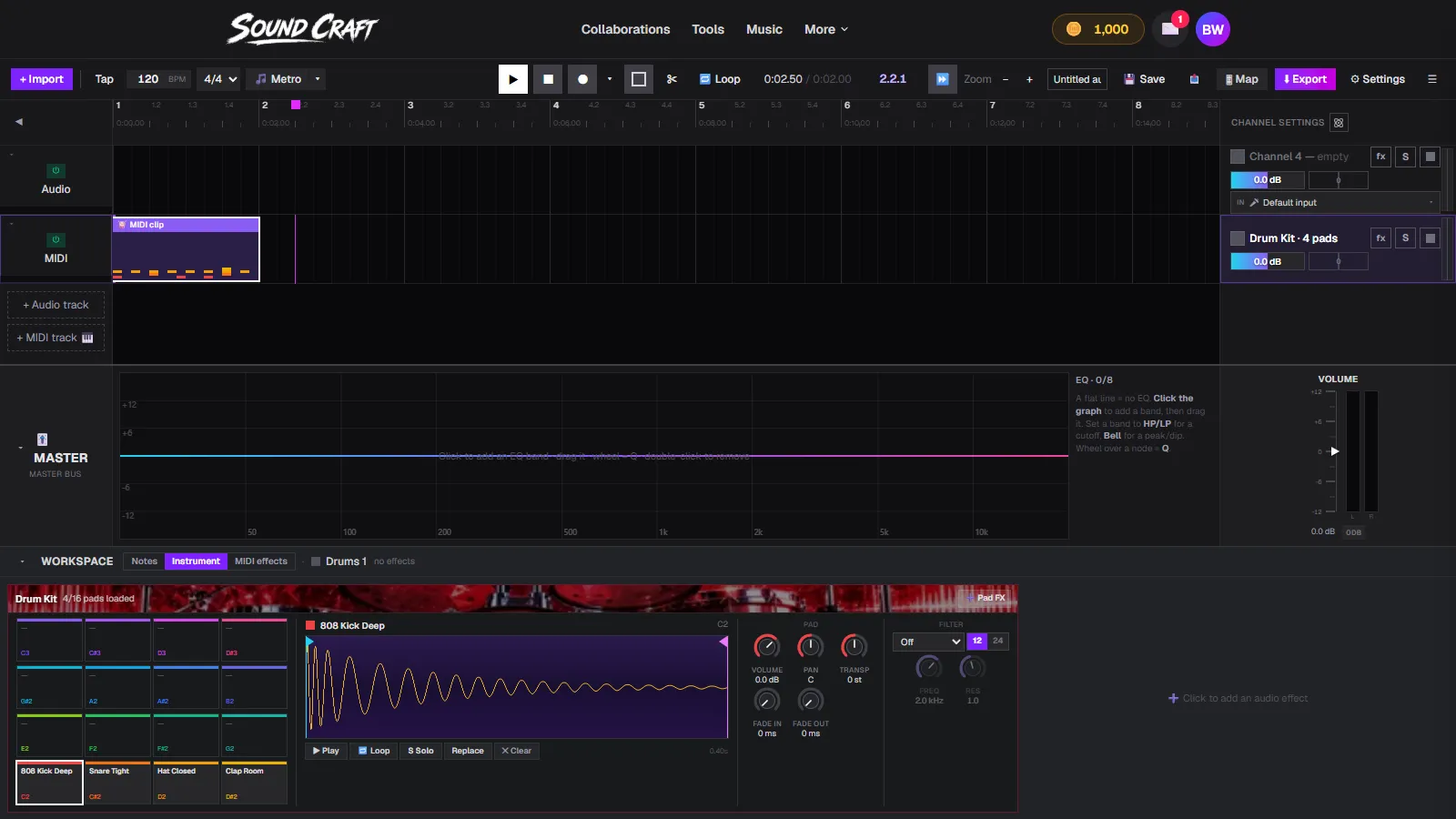Save the project

pyautogui.click(x=1144, y=79)
